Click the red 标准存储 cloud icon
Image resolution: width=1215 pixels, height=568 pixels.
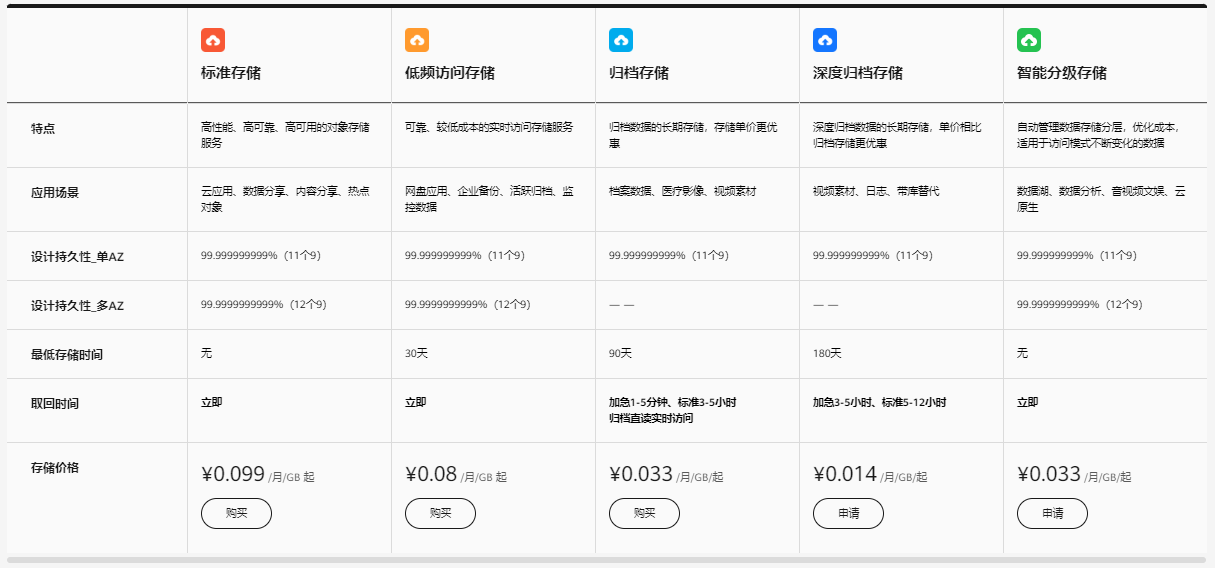(213, 40)
